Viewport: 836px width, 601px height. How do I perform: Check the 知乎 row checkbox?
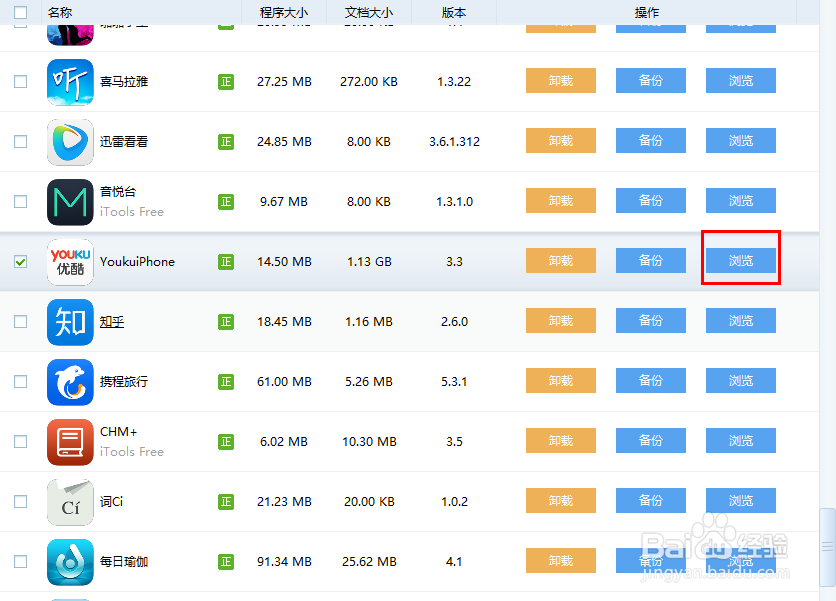[x=20, y=322]
